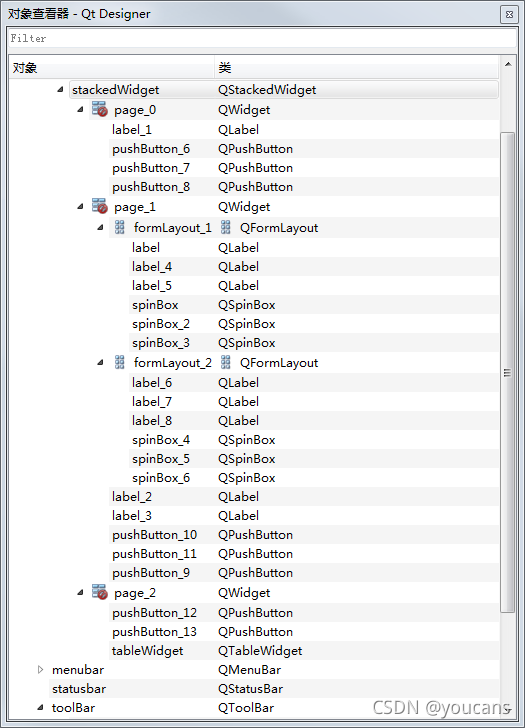525x728 pixels.
Task: Select page_1 in the tree
Action: click(x=135, y=207)
